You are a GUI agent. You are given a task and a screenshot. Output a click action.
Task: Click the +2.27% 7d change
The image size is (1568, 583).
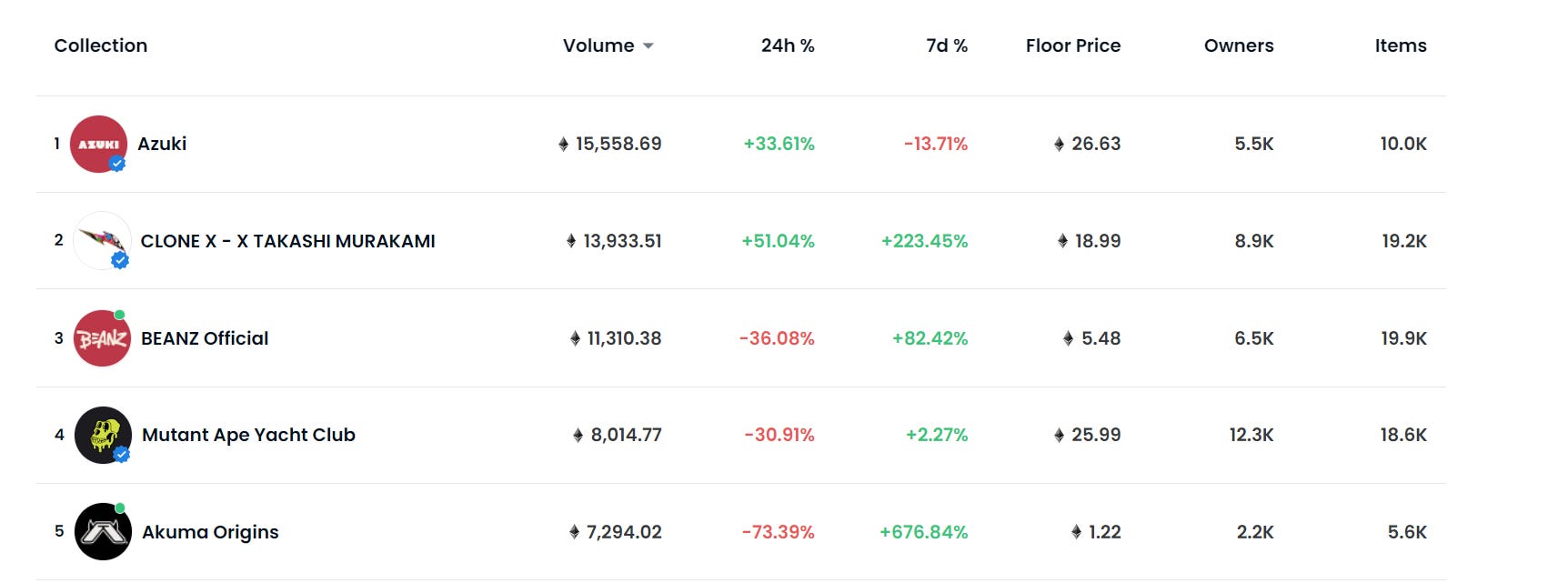point(937,435)
